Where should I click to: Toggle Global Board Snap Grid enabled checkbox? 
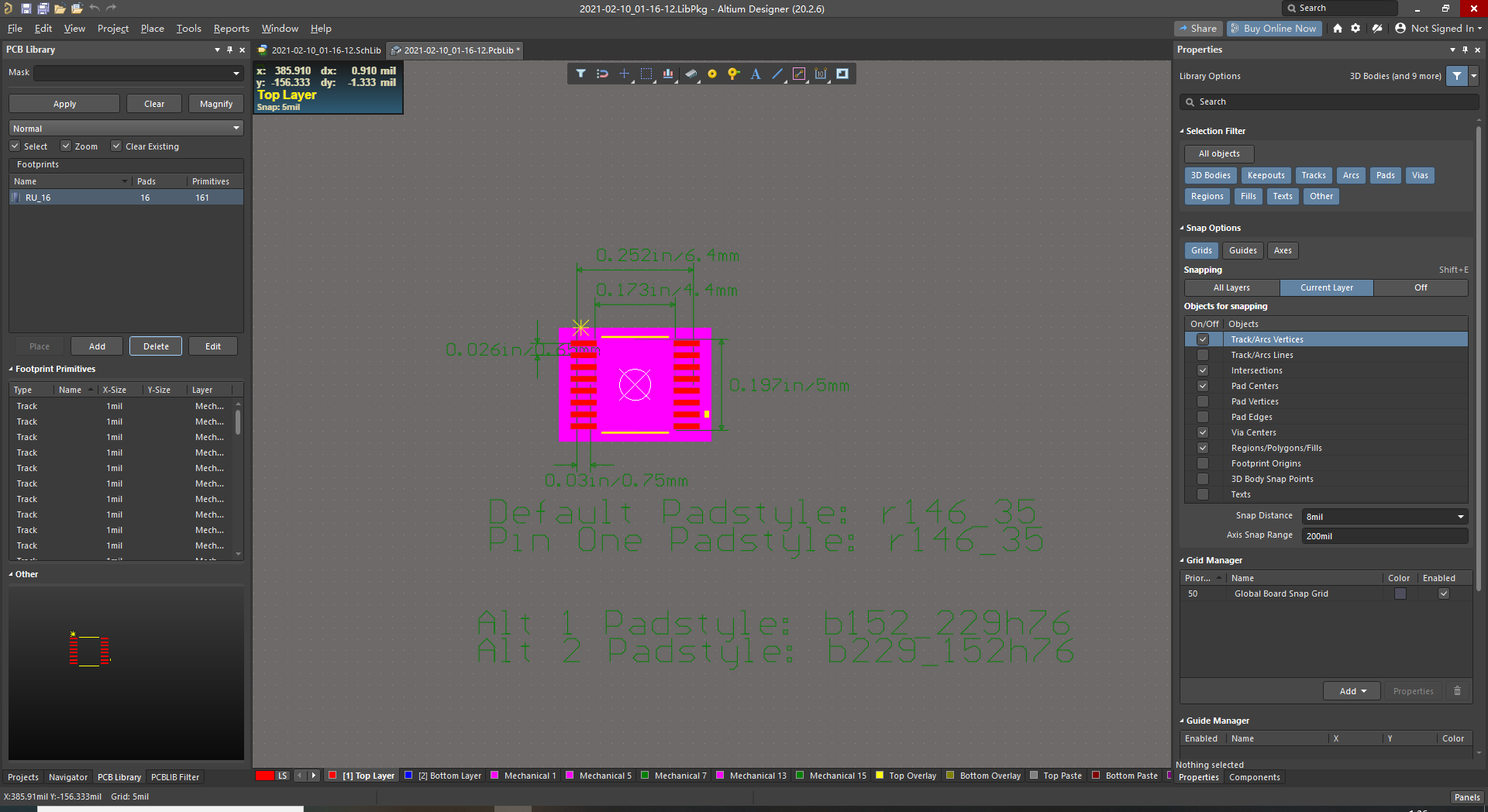1444,594
